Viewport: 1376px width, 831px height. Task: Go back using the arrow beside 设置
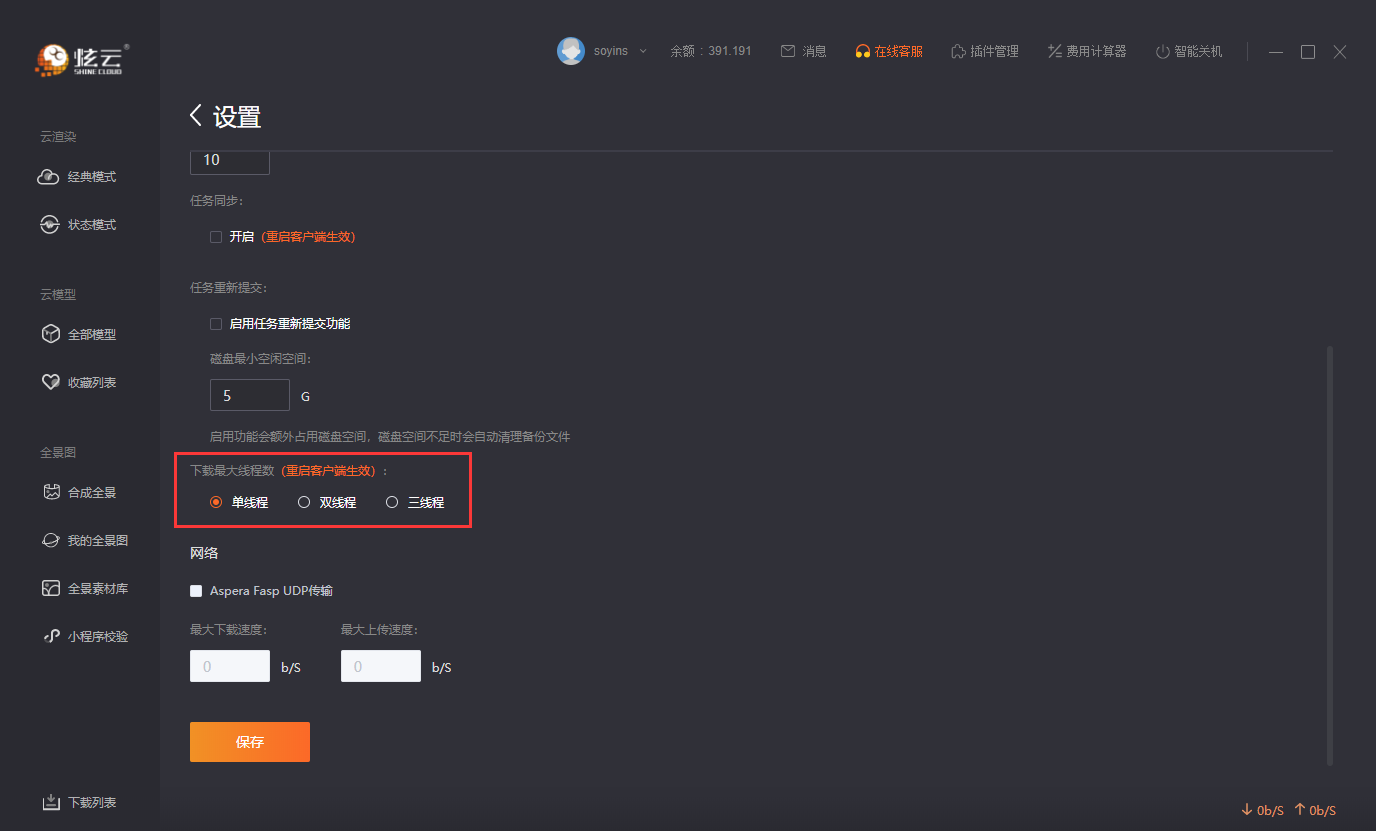pos(196,116)
